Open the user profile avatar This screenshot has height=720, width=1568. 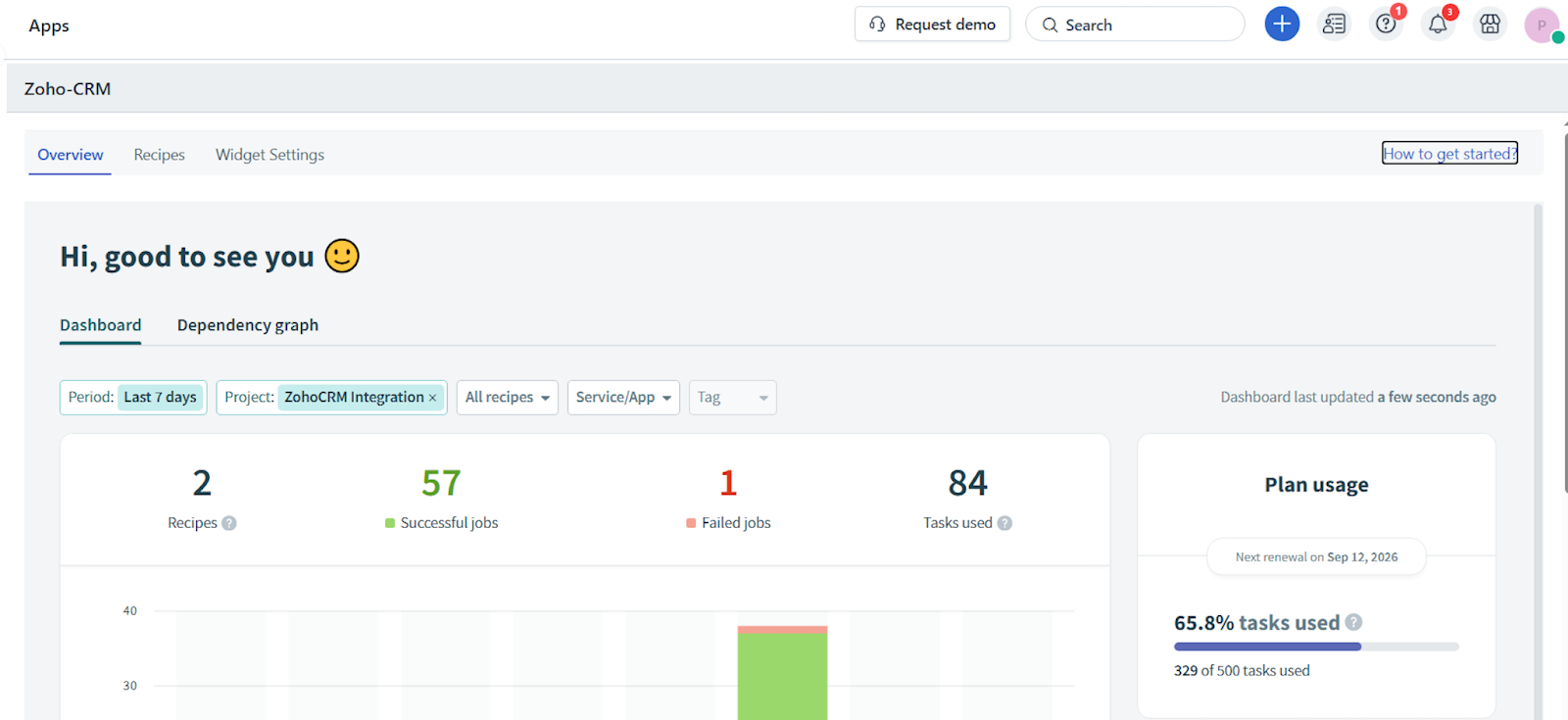tap(1542, 24)
